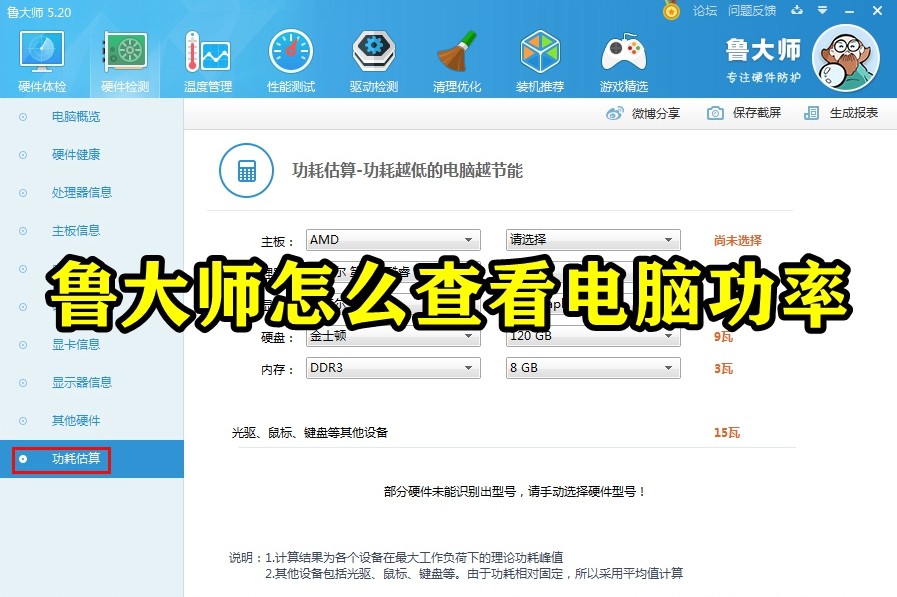Select 主板信息 in the sidebar
This screenshot has height=597, width=897.
pyautogui.click(x=76, y=230)
